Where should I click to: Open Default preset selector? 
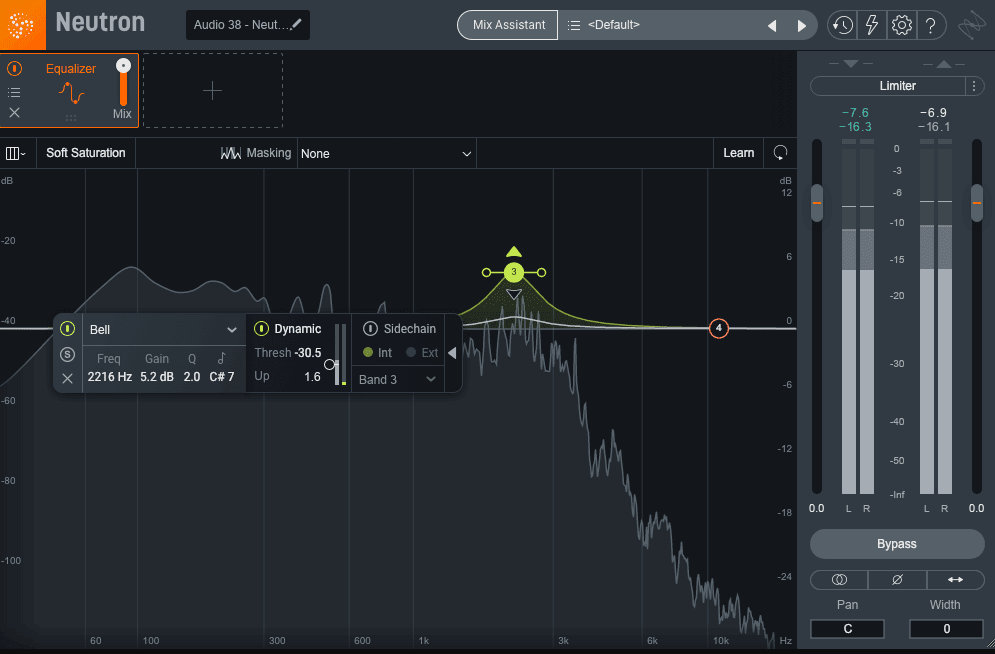point(660,25)
